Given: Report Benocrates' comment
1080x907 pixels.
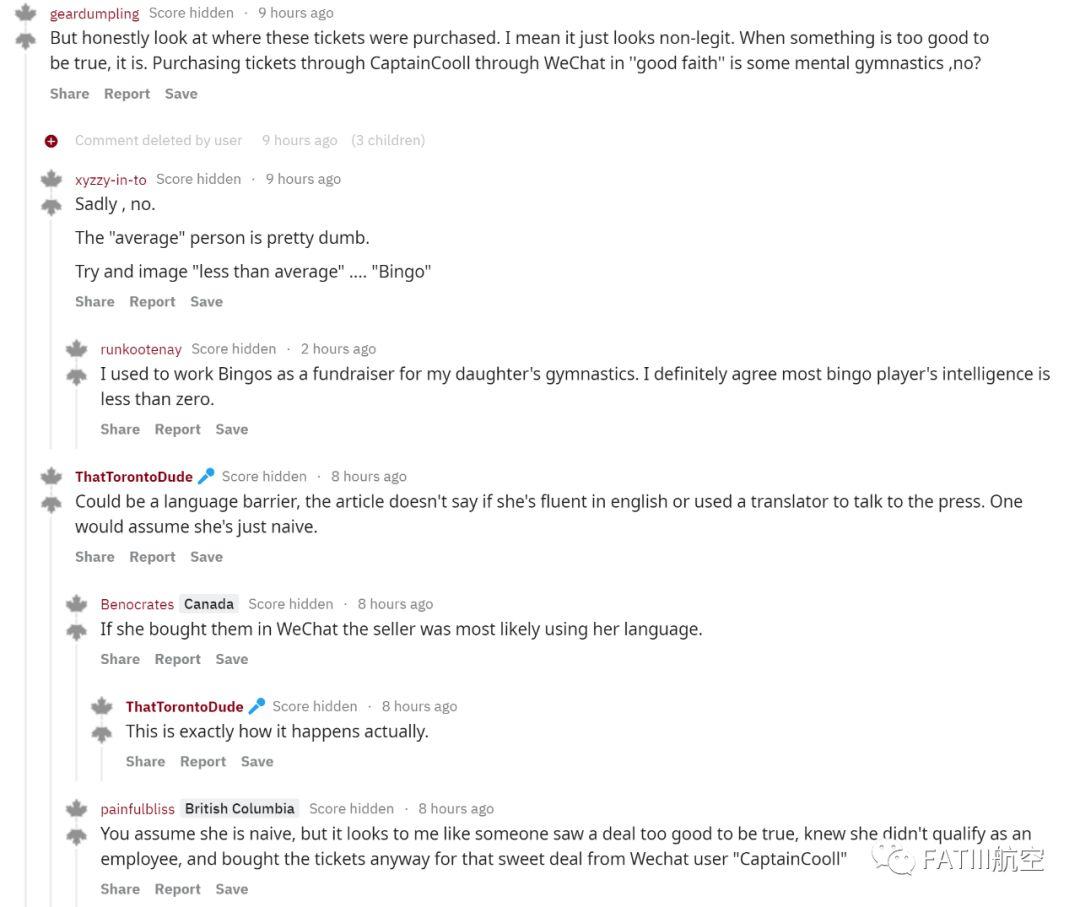Looking at the screenshot, I should pos(178,659).
